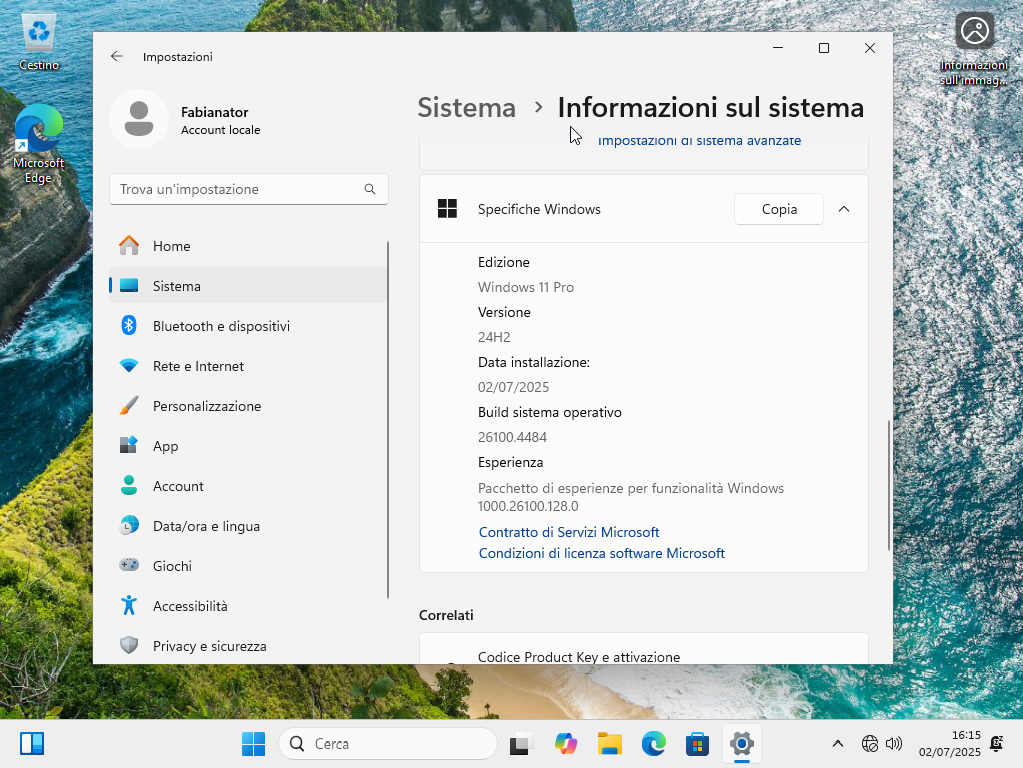Open the Widgets button on the taskbar

tap(32, 743)
